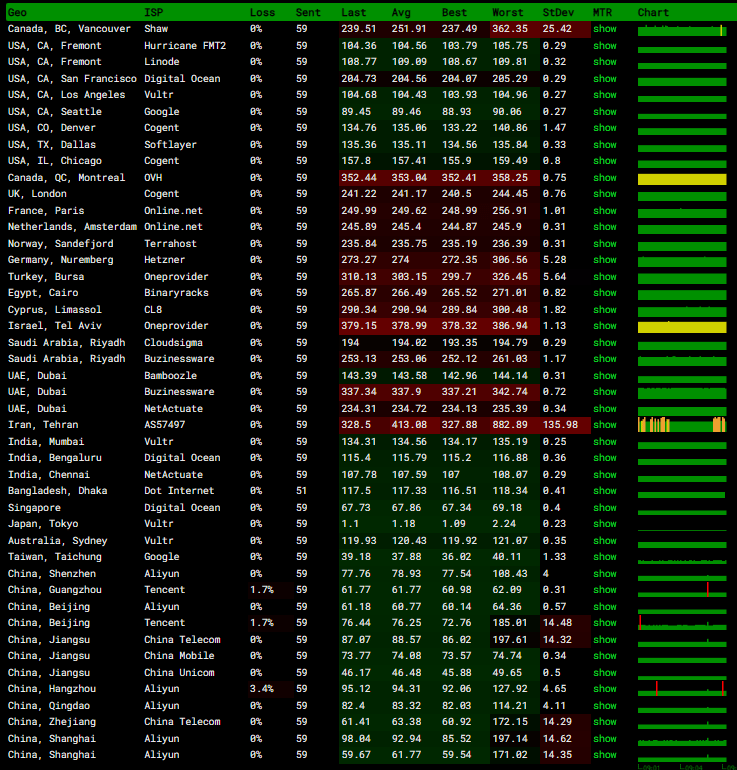
Task: Open the Iran, Tehran latency chart
Action: click(682, 425)
